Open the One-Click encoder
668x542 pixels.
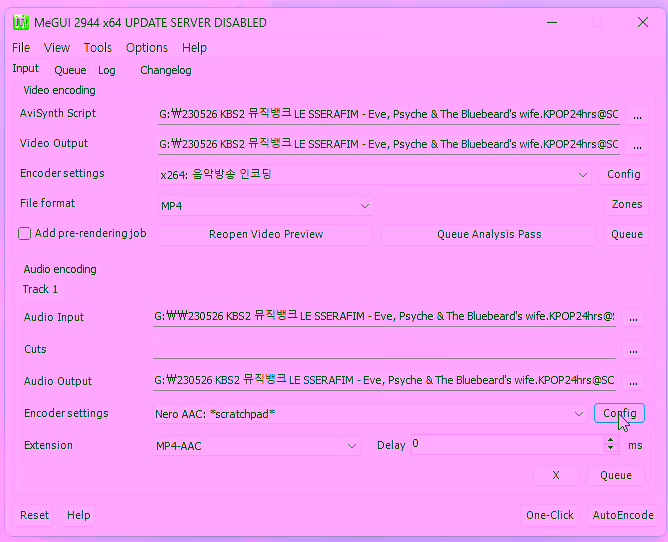click(550, 516)
